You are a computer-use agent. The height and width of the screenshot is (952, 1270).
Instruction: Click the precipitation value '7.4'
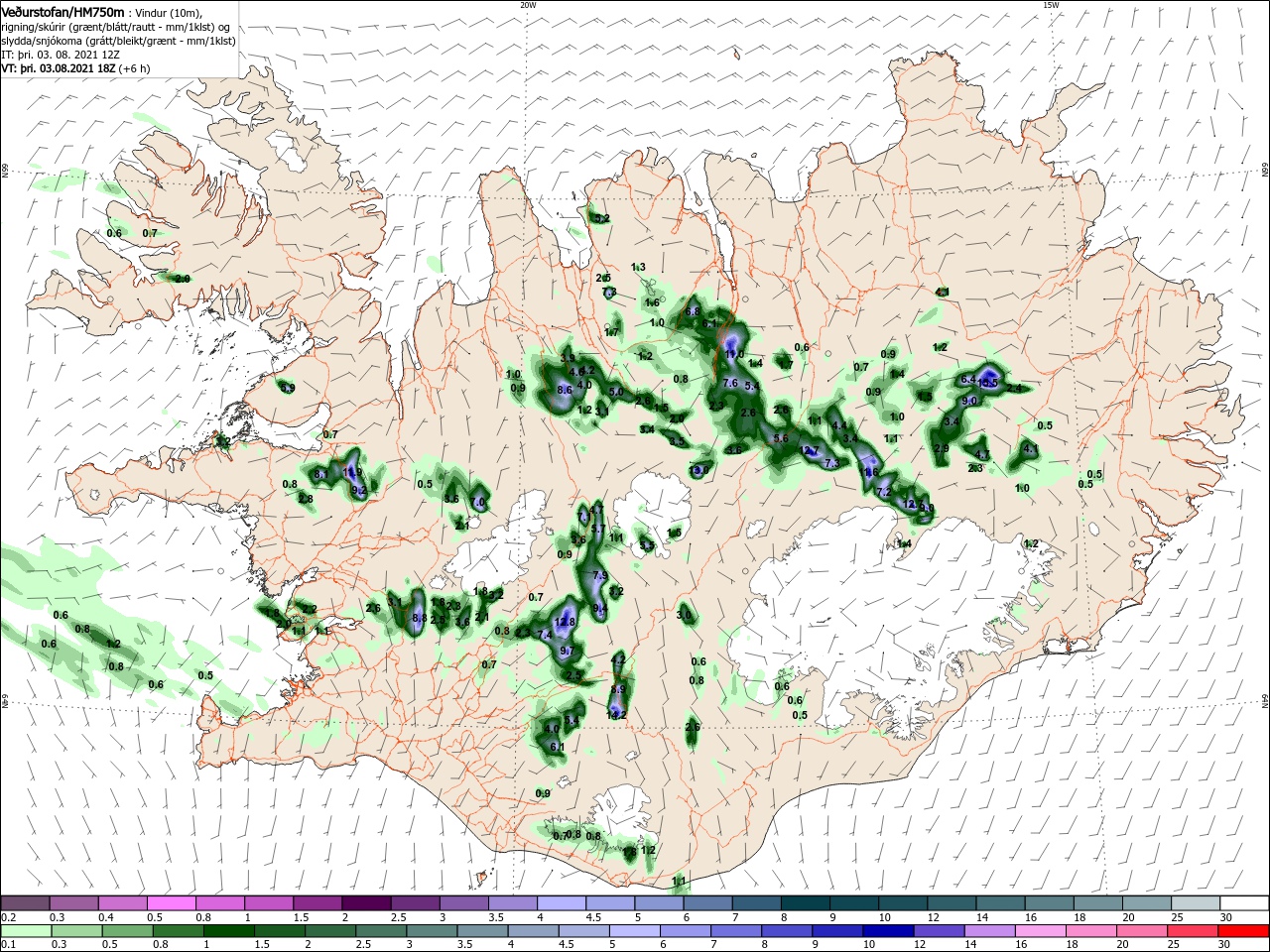click(544, 635)
